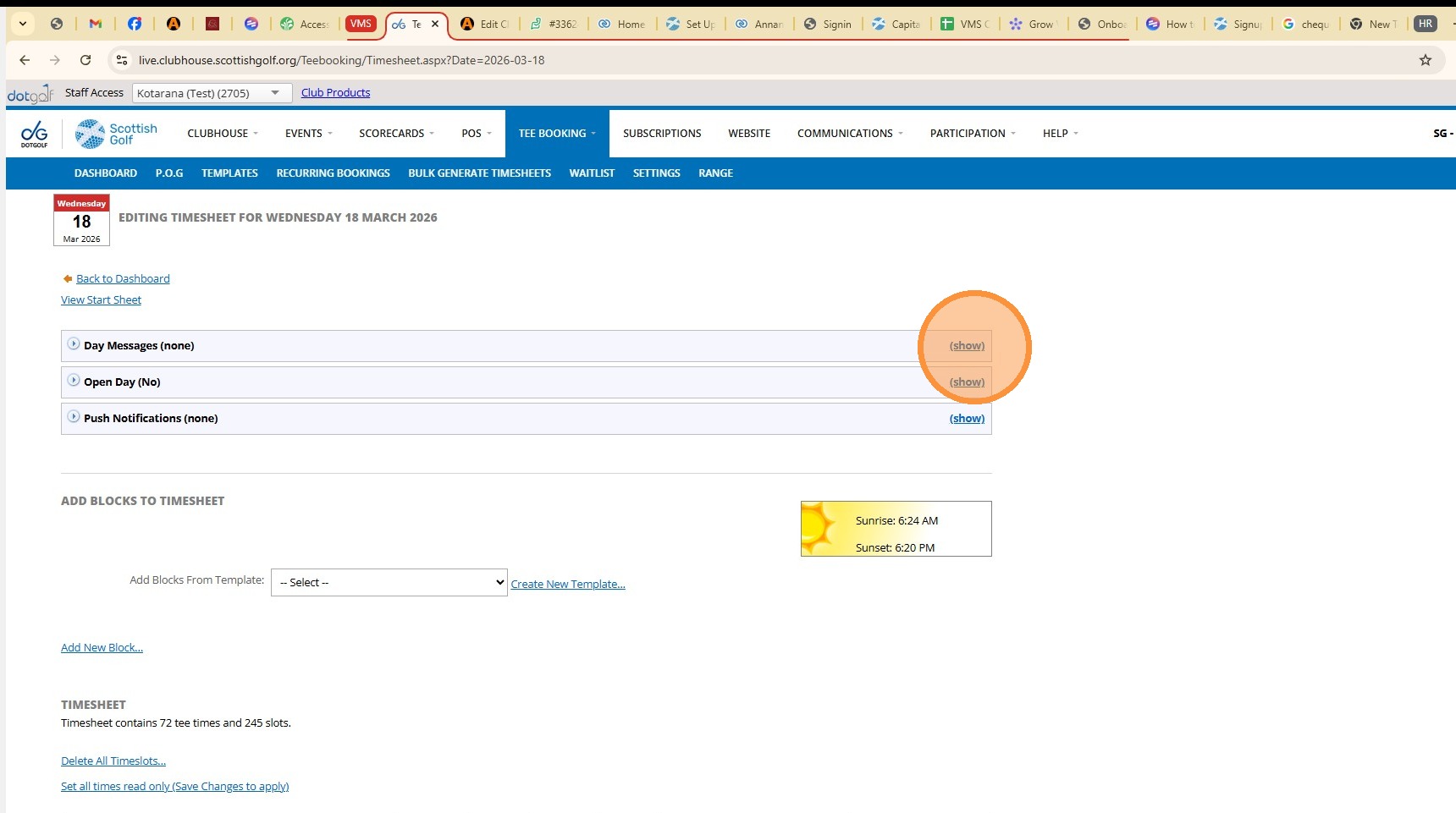Click the dotgolf logo in the staff bar
The image size is (1456, 813).
point(30,95)
